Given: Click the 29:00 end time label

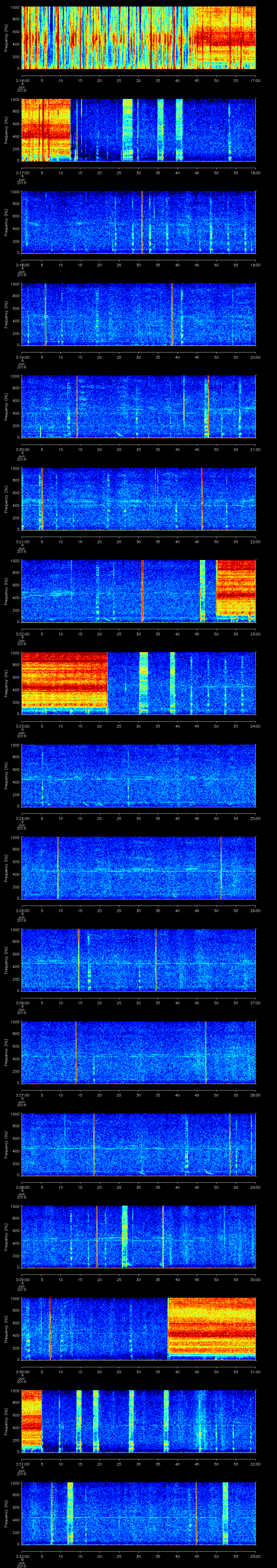Looking at the screenshot, I should pos(255,1187).
